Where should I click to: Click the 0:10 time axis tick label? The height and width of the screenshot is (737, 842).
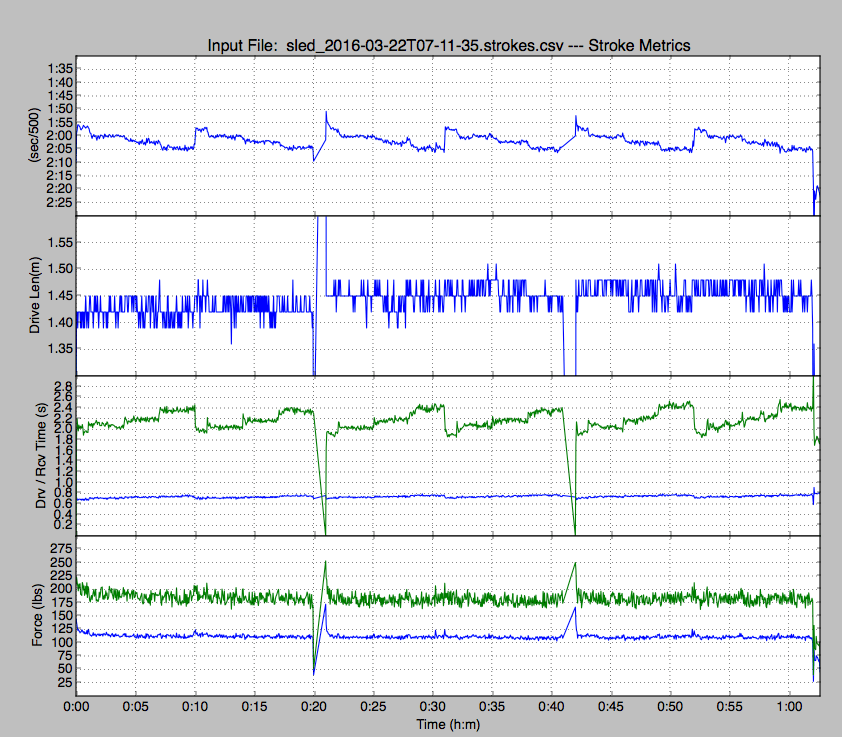196,706
